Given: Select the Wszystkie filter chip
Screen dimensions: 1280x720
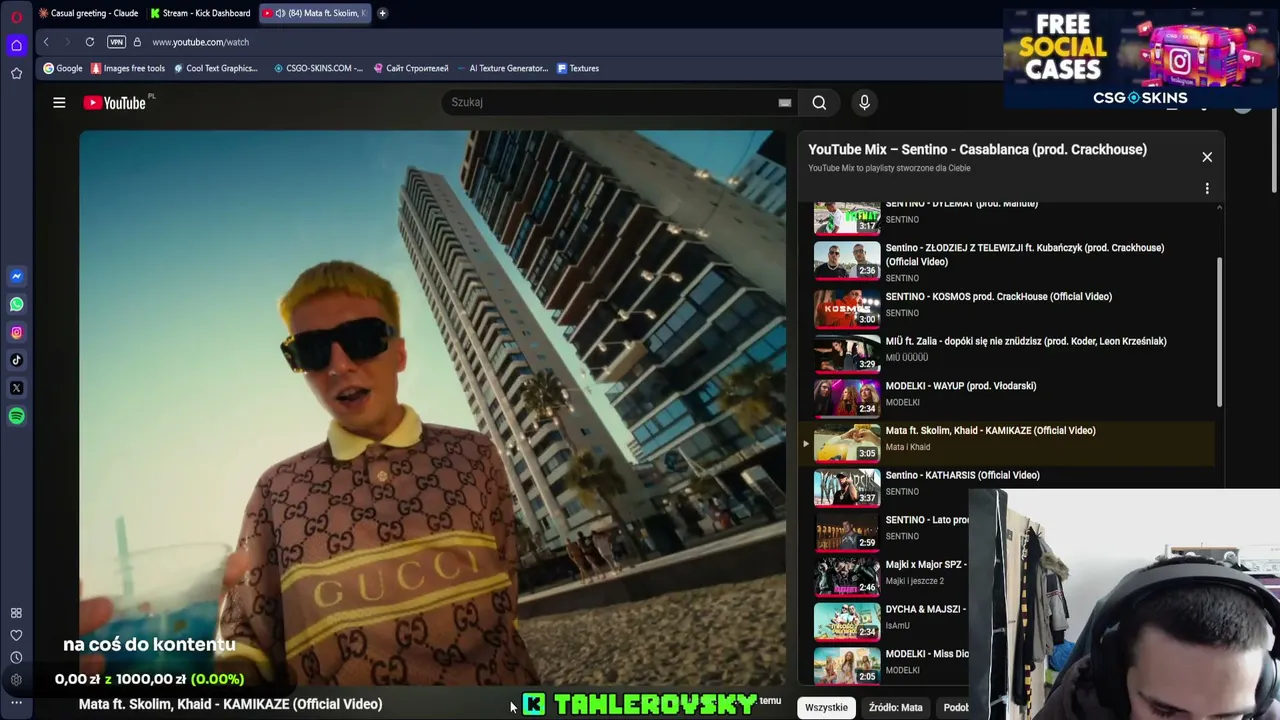Looking at the screenshot, I should coord(826,707).
